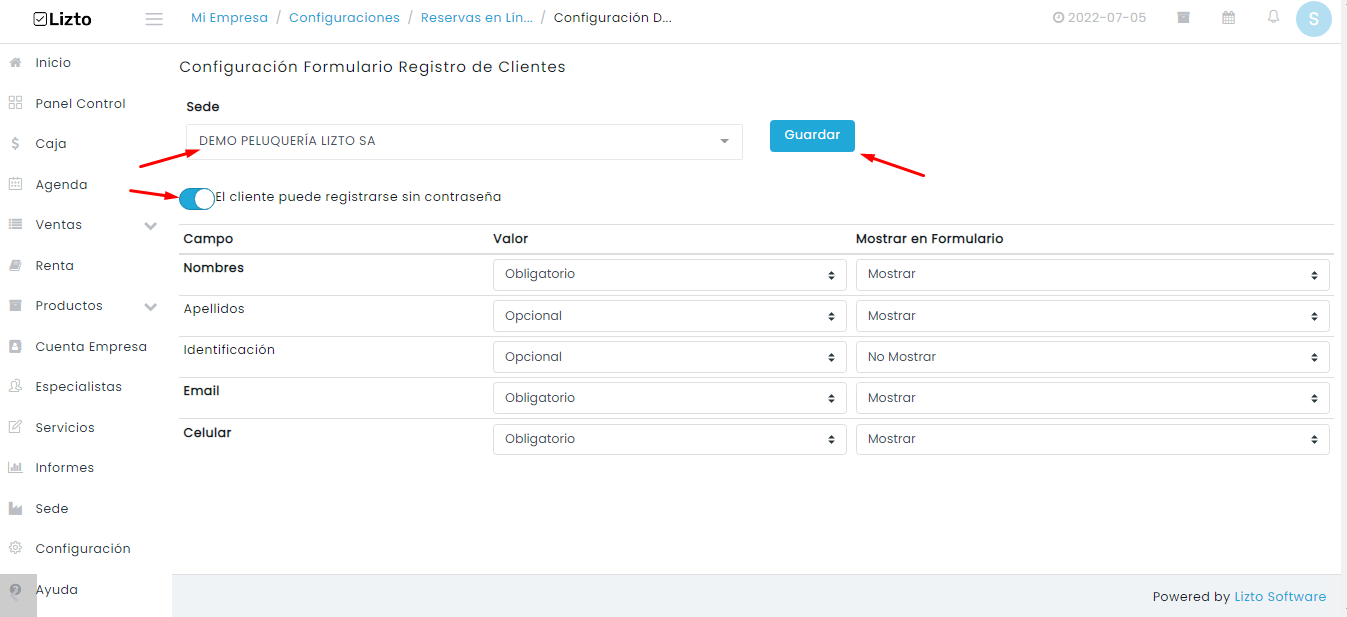Image resolution: width=1347 pixels, height=617 pixels.
Task: Open the notifications bell icon
Action: (x=1273, y=17)
